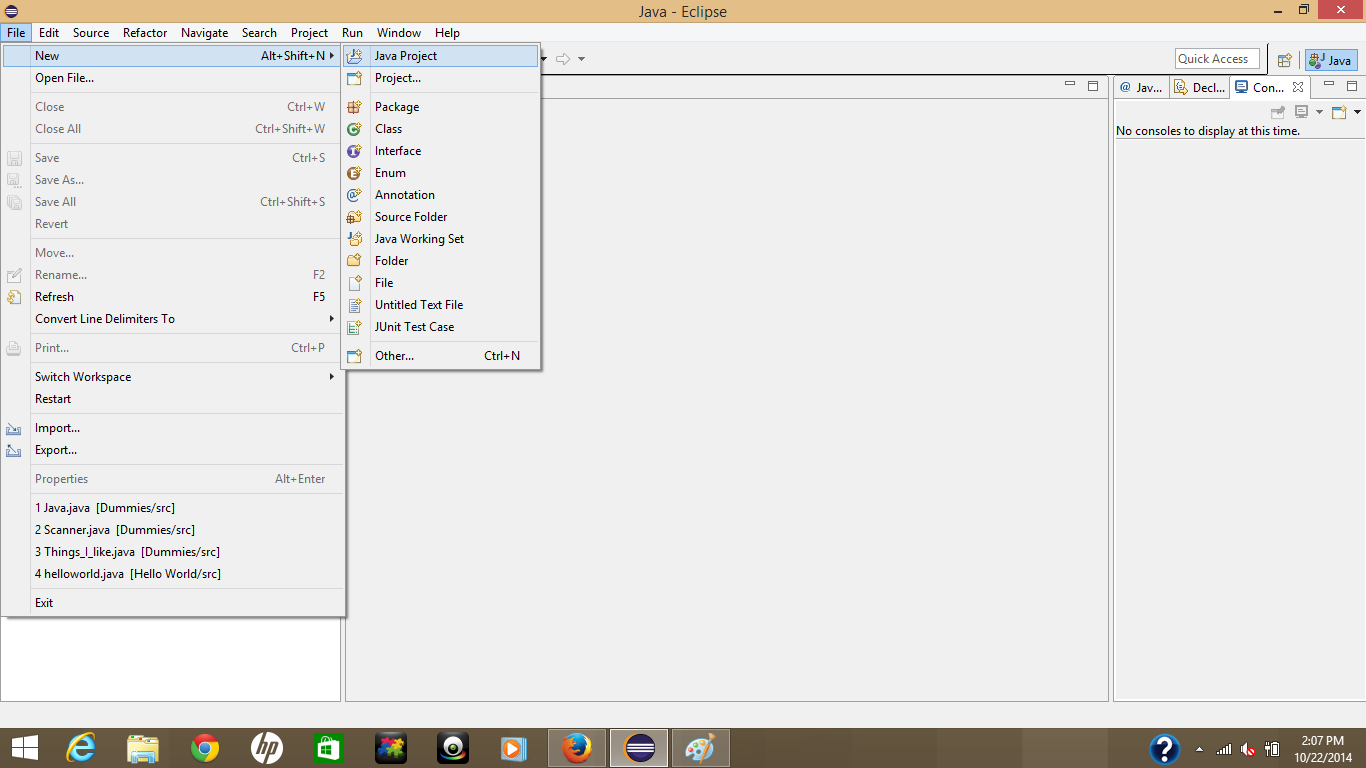Open the Edit menu
Screen dimensions: 1366x768
click(x=49, y=33)
